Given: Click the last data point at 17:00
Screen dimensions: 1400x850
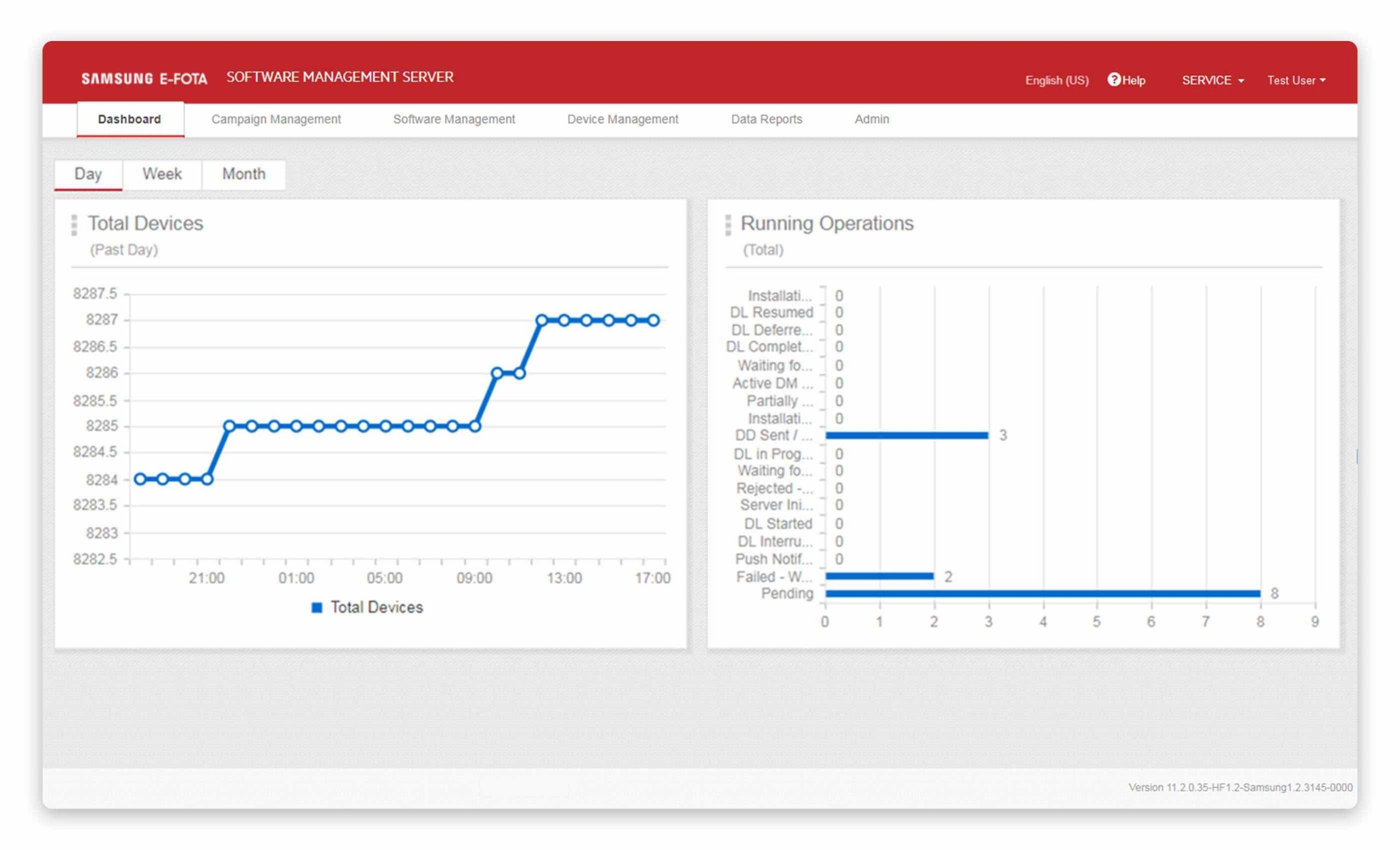Looking at the screenshot, I should click(654, 321).
